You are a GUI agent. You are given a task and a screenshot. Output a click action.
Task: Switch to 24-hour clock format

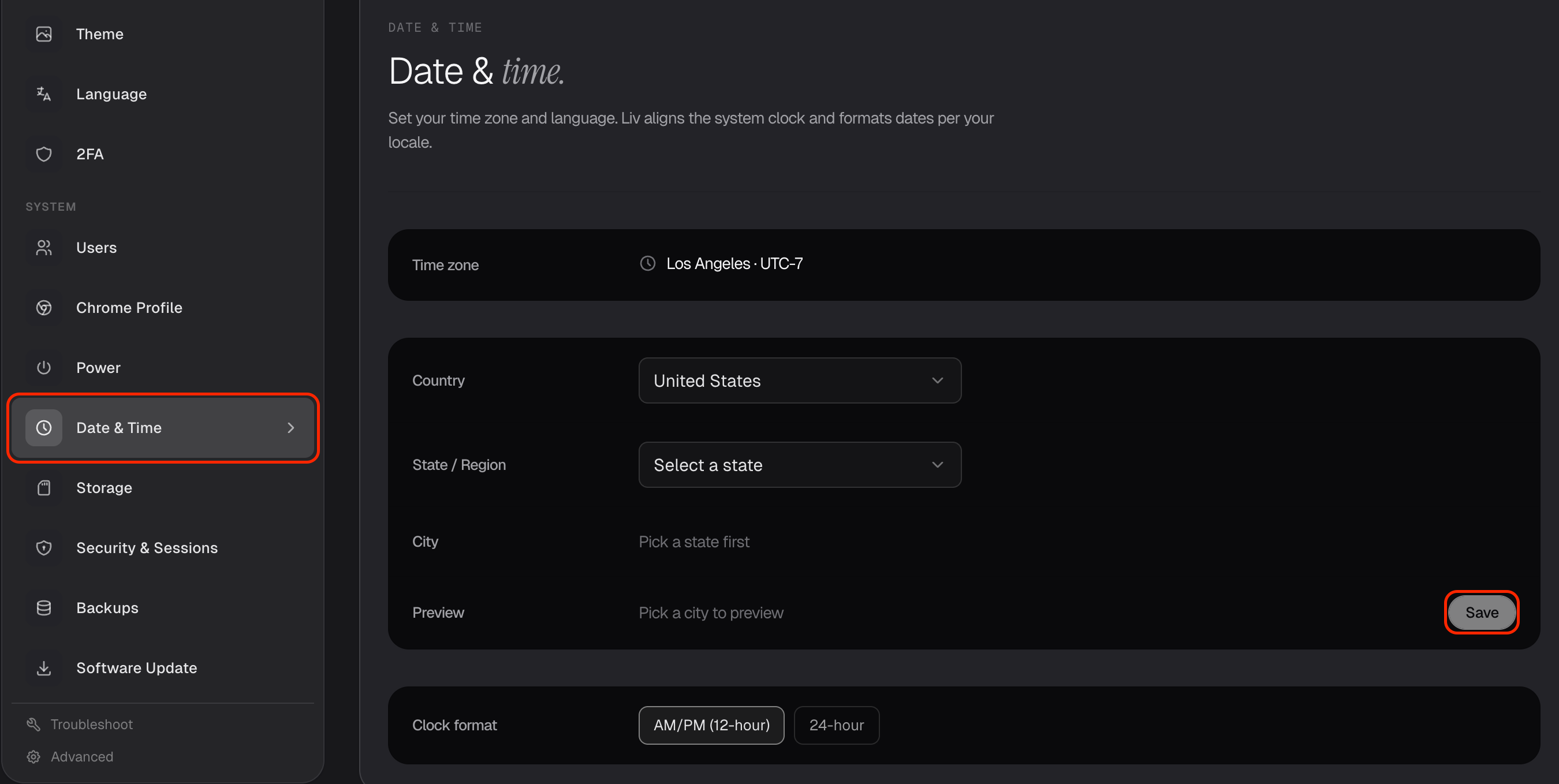pos(837,725)
